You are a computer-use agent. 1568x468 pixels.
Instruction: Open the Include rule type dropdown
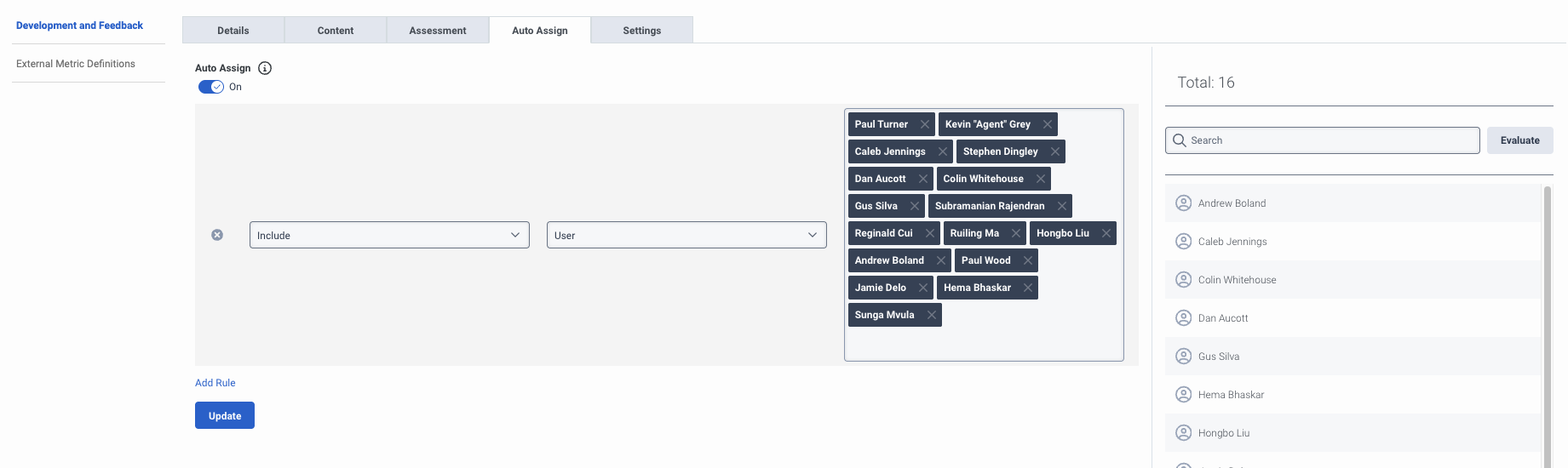pos(389,235)
